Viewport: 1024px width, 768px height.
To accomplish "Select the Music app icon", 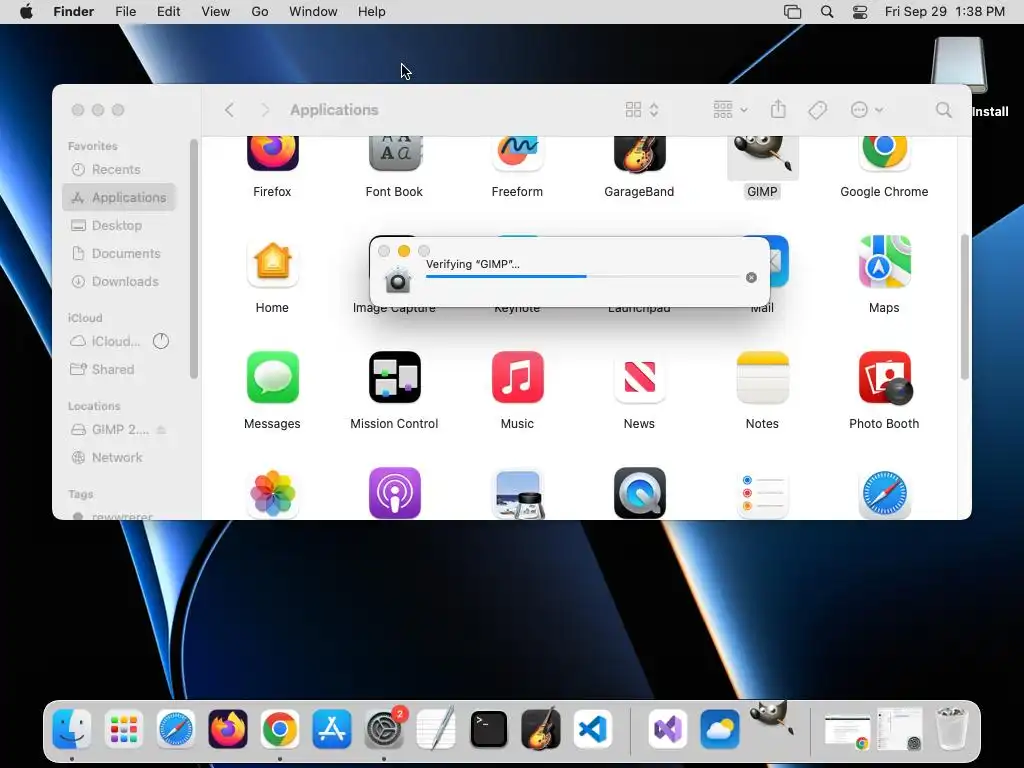I will tap(517, 377).
